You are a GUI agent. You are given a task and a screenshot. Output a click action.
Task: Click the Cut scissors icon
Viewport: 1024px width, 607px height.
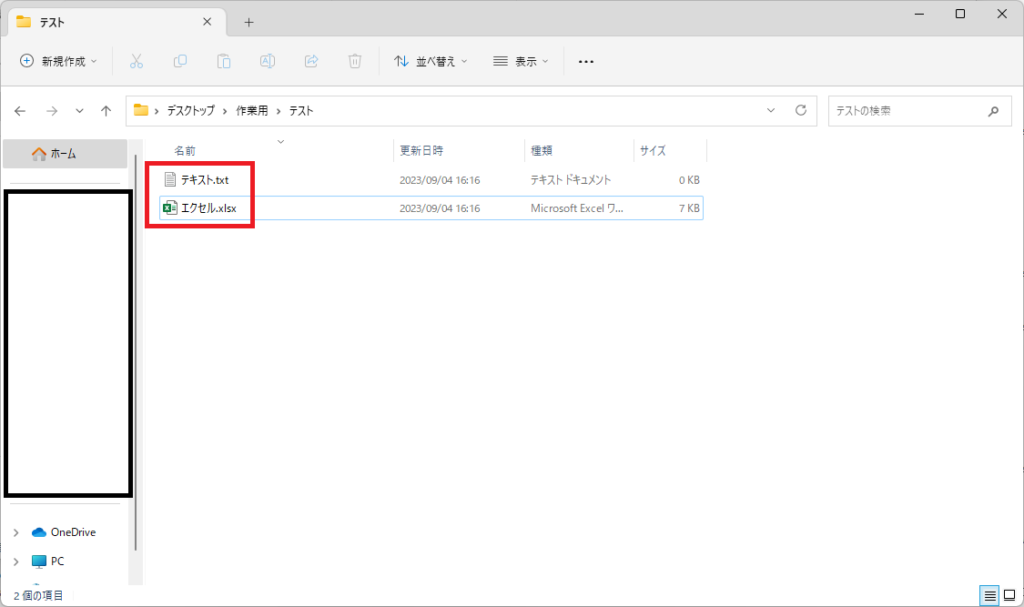(136, 61)
